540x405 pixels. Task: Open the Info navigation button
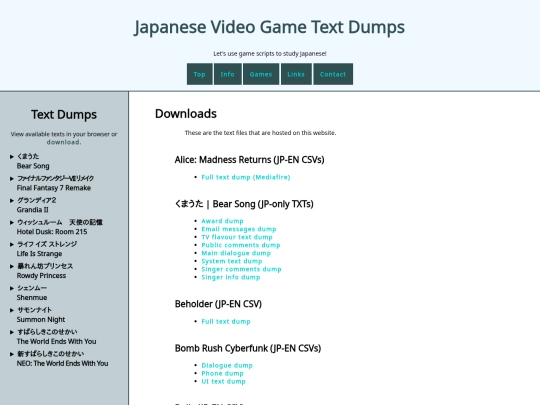[x=227, y=74]
